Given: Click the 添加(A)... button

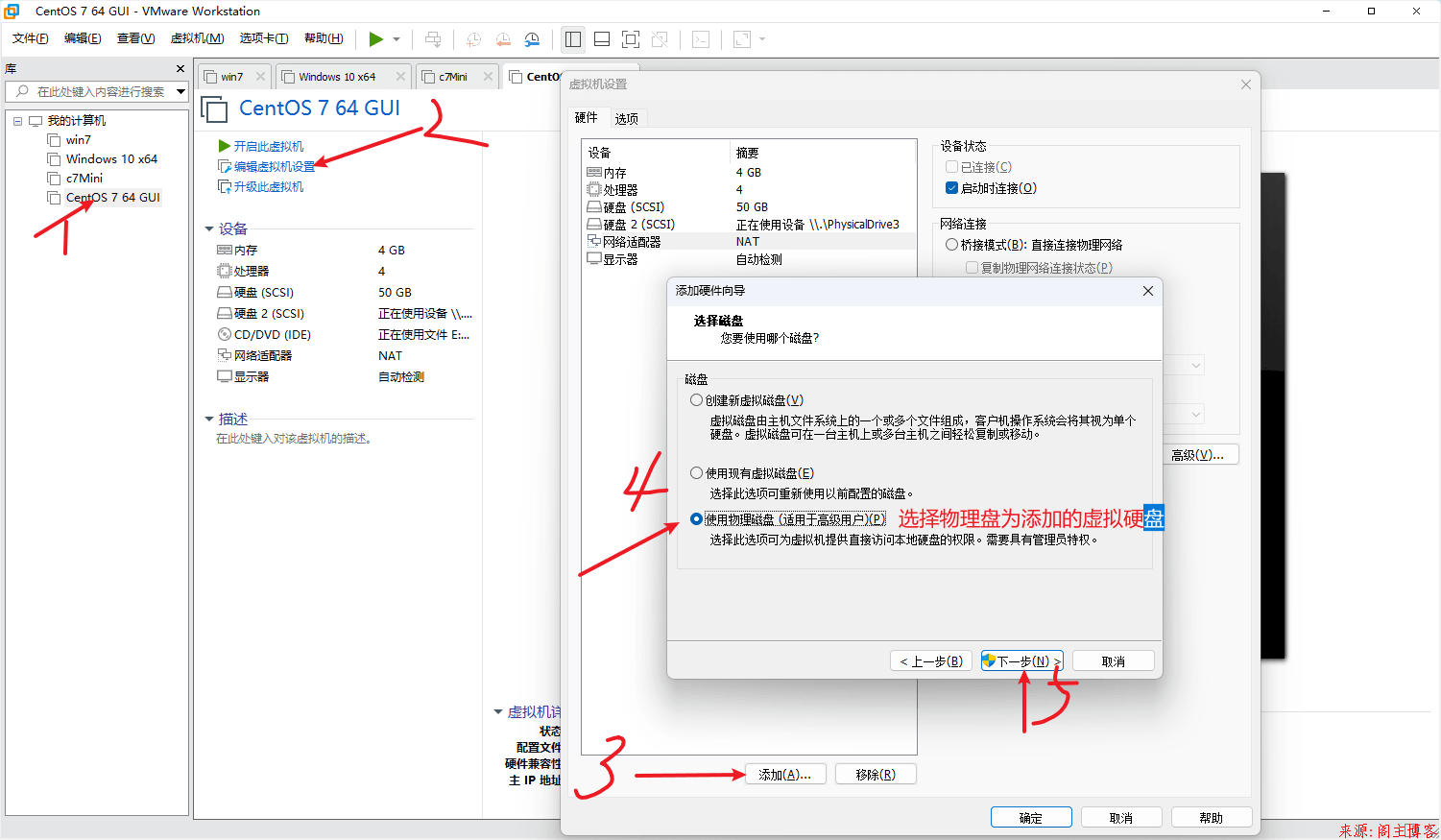Looking at the screenshot, I should pos(785,775).
